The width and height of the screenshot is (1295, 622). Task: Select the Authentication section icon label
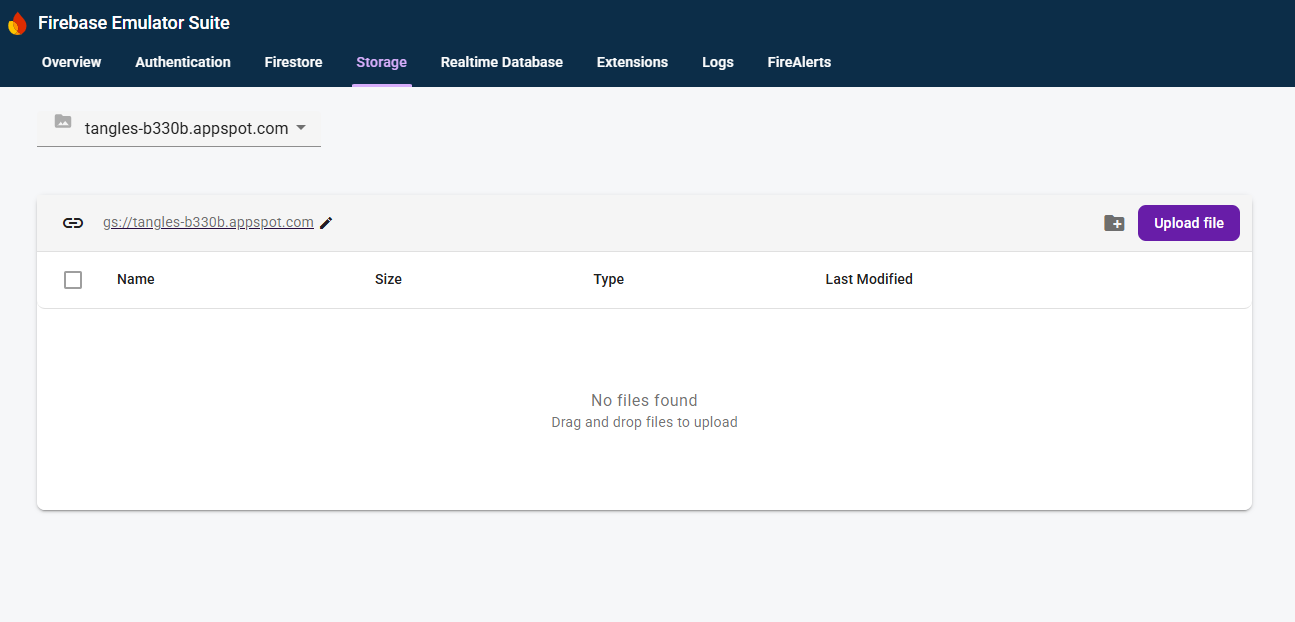coord(183,62)
